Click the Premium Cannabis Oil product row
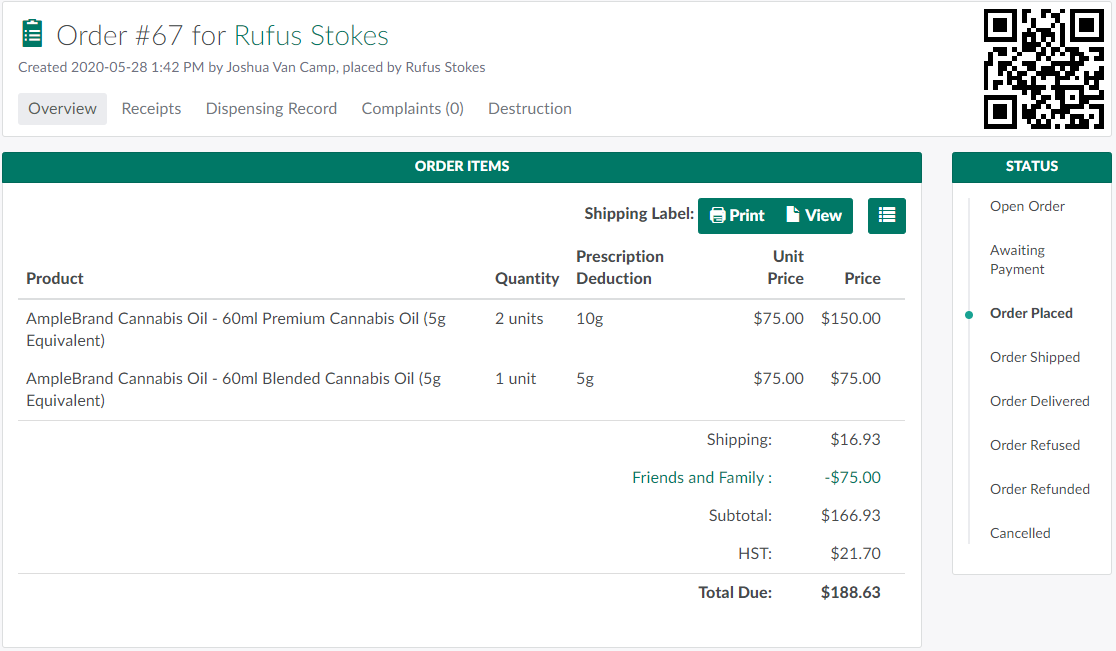The image size is (1116, 651). point(235,329)
